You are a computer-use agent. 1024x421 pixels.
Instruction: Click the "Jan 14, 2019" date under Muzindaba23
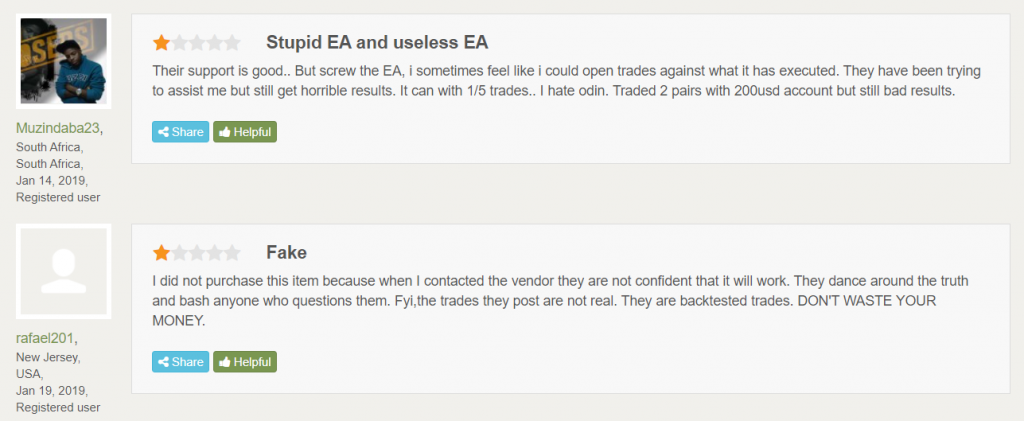click(51, 180)
